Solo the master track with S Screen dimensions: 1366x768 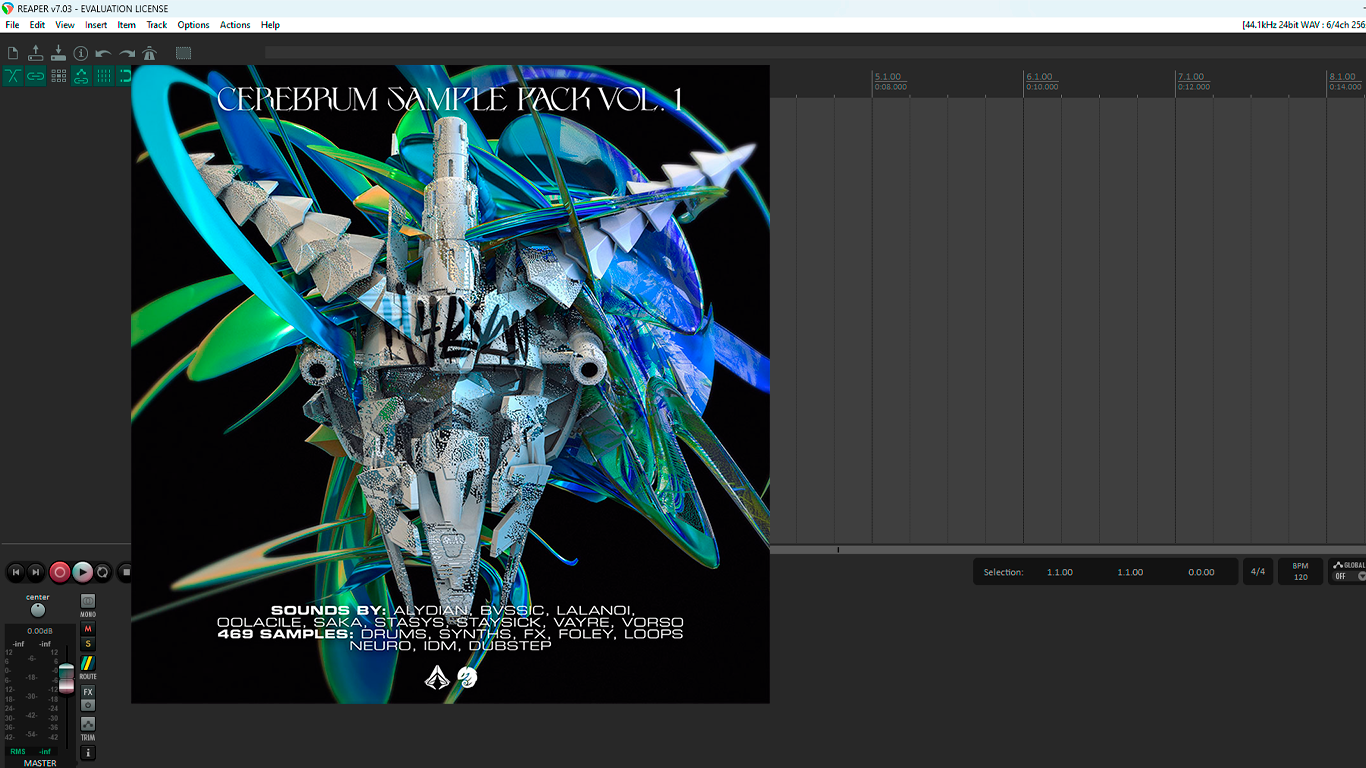pyautogui.click(x=88, y=644)
